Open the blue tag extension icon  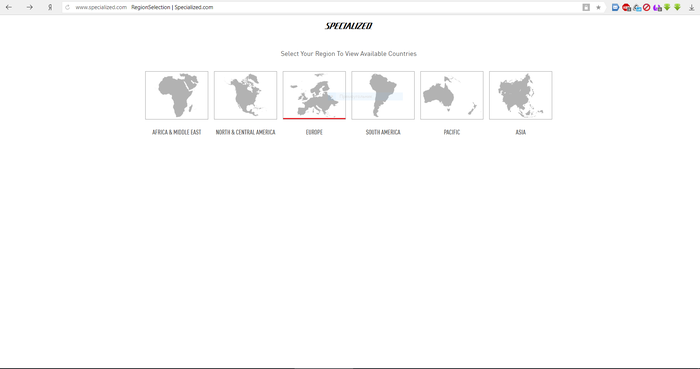click(615, 7)
